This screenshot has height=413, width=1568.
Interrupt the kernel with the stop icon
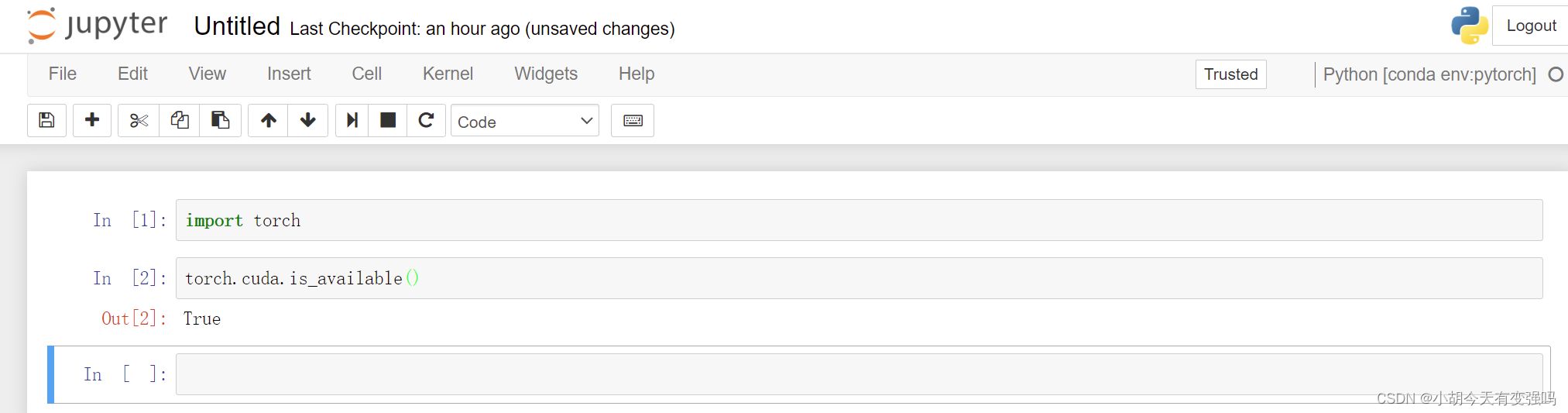pyautogui.click(x=388, y=120)
